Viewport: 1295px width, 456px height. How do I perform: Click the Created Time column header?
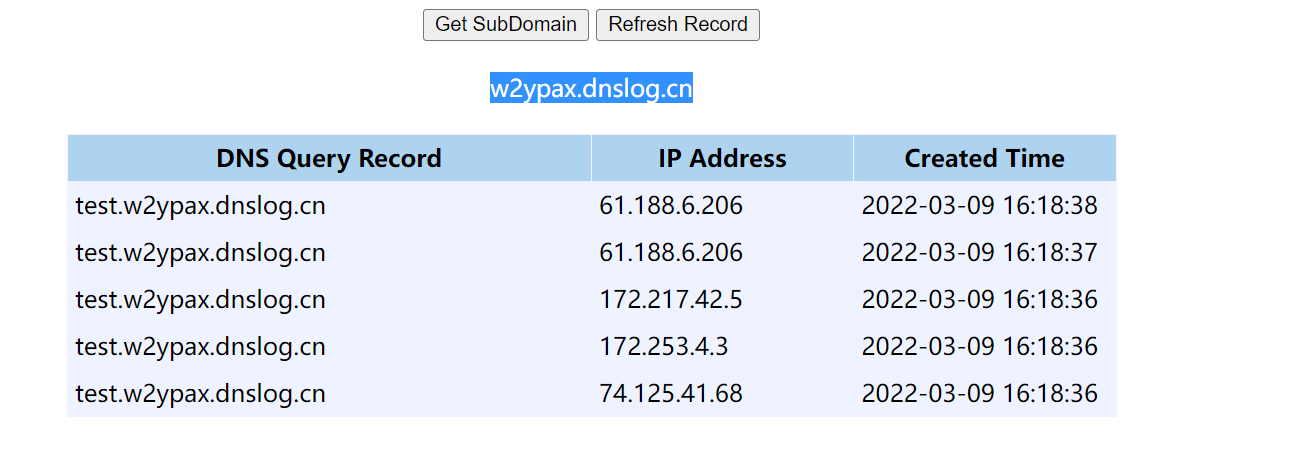[x=985, y=158]
